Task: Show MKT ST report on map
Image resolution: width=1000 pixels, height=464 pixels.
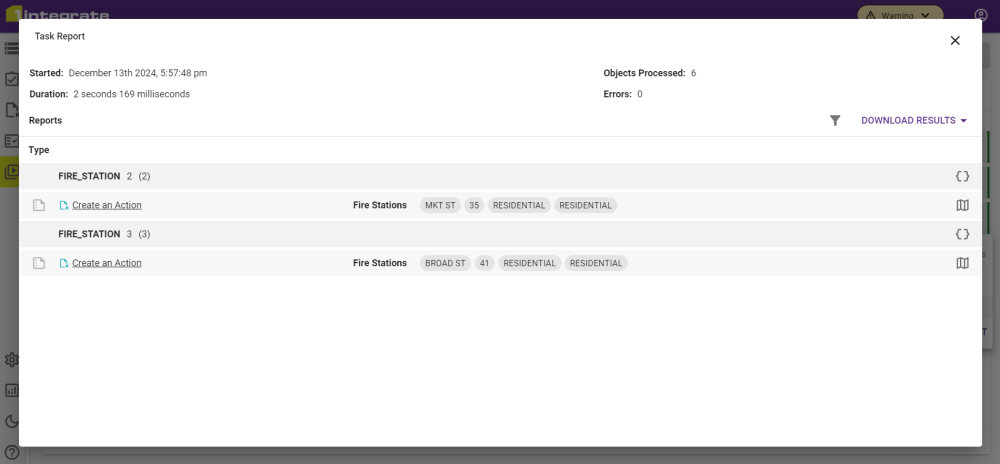Action: [962, 205]
